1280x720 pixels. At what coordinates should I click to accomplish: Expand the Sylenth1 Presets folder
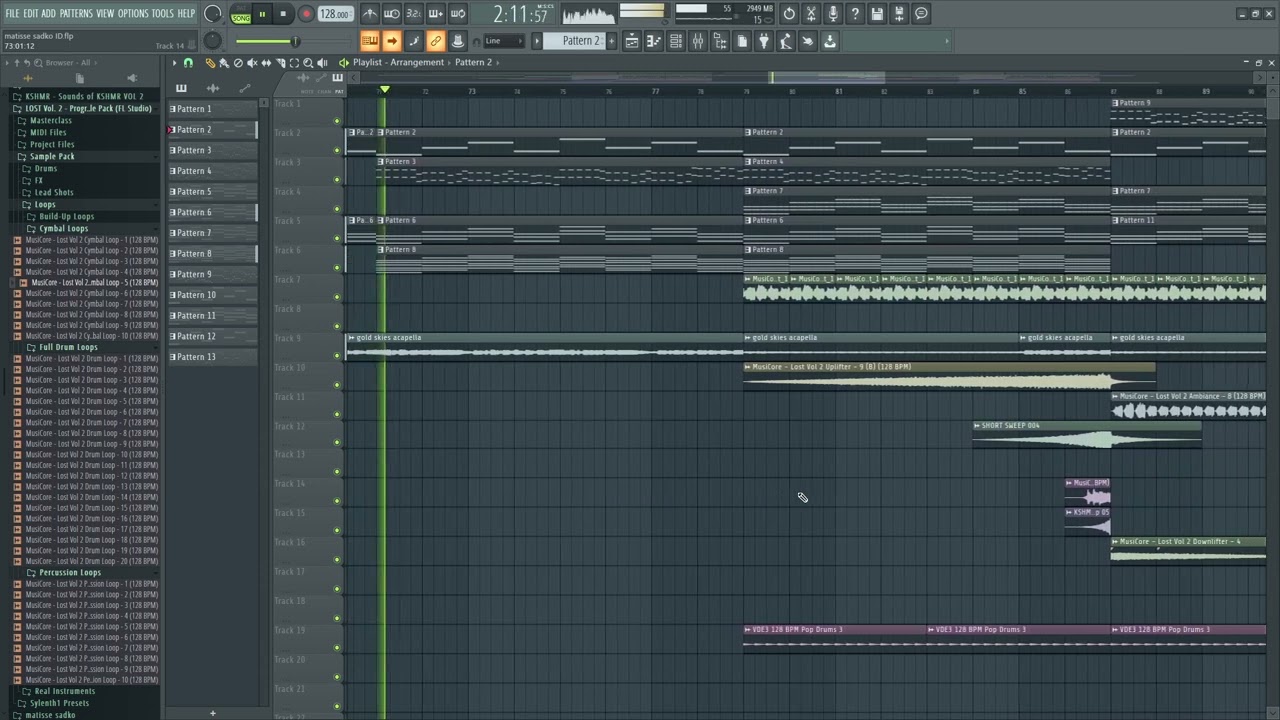61,703
